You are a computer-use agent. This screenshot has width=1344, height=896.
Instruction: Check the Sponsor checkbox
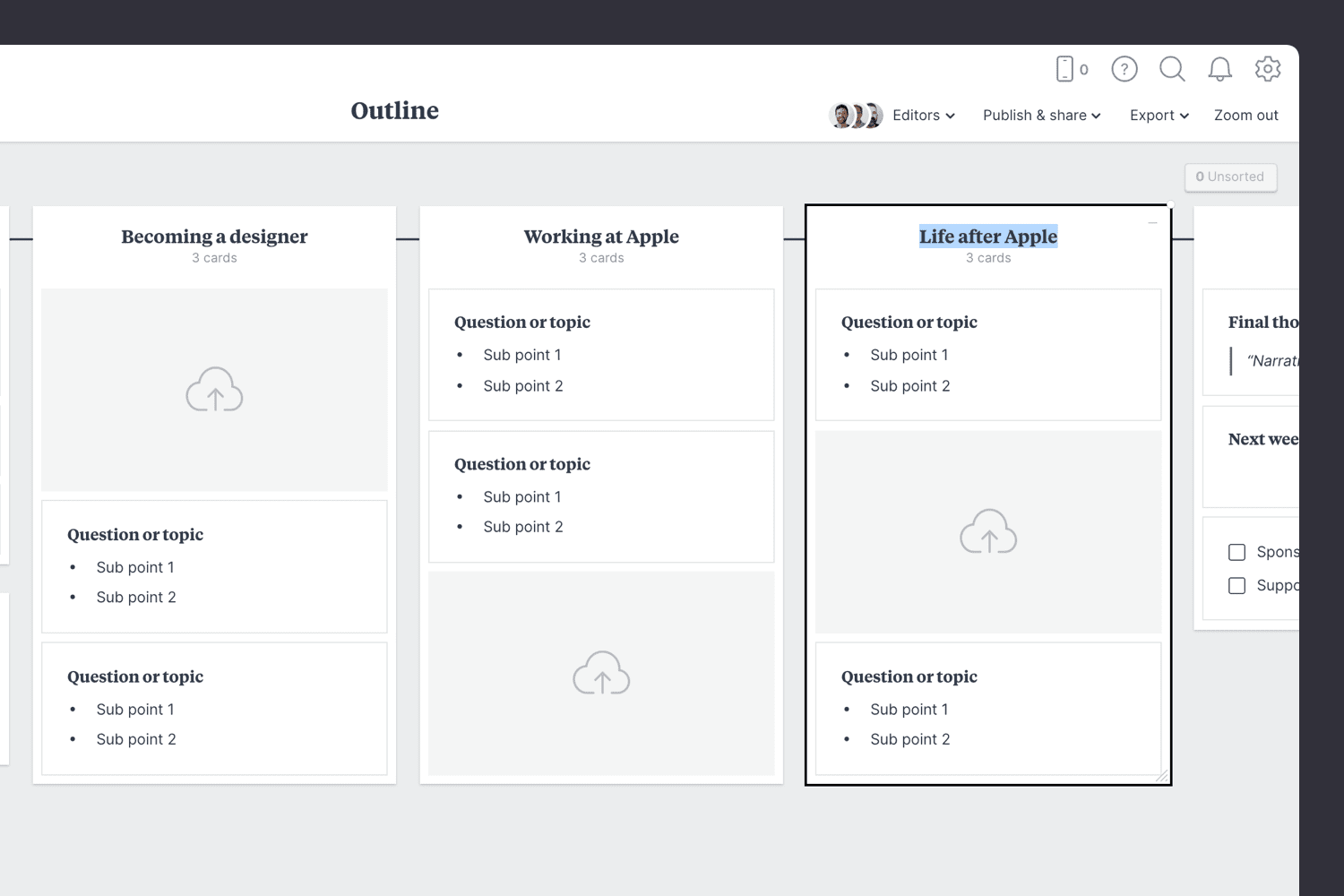[x=1237, y=552]
